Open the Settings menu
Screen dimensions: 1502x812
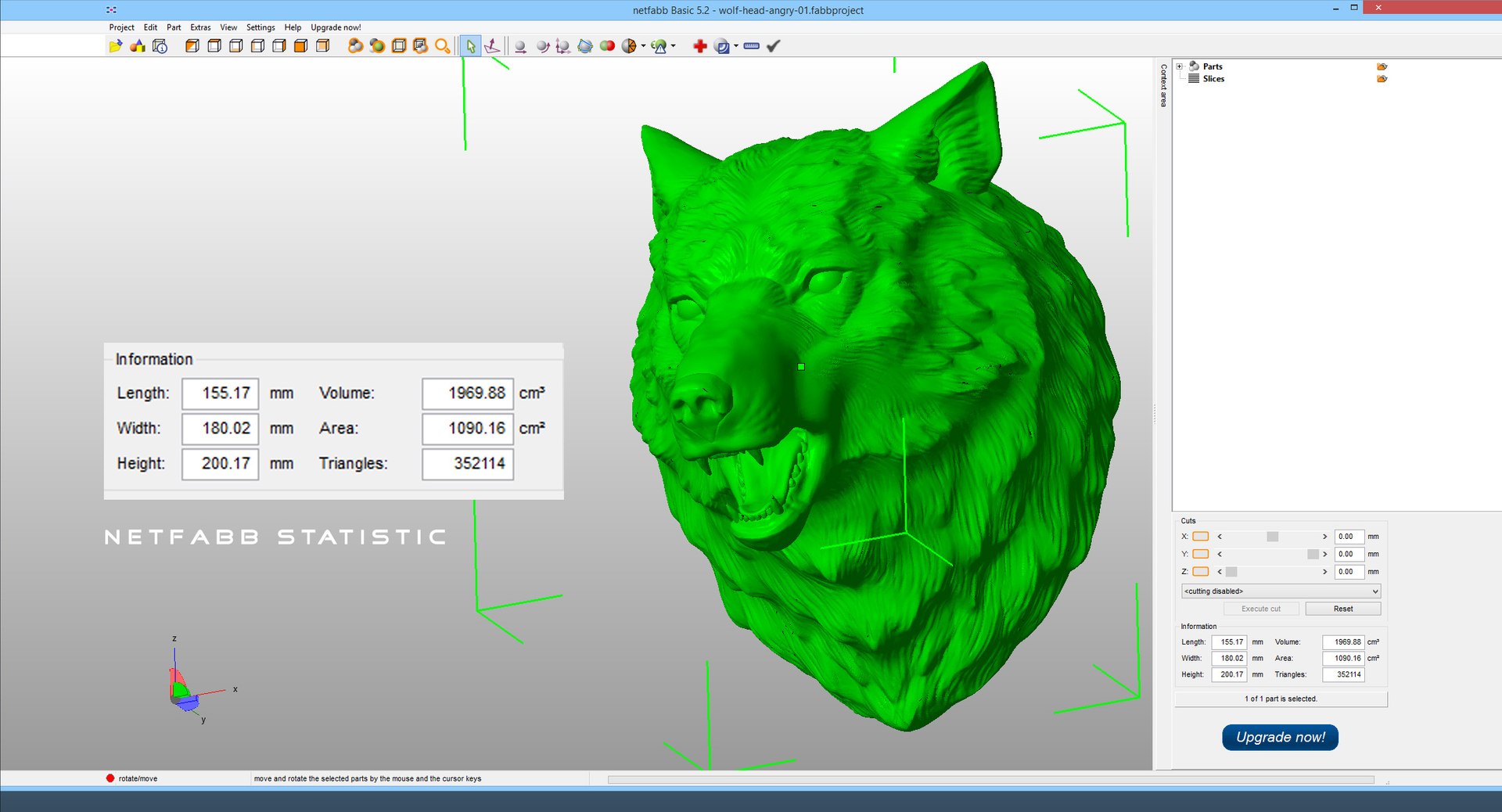(x=261, y=27)
